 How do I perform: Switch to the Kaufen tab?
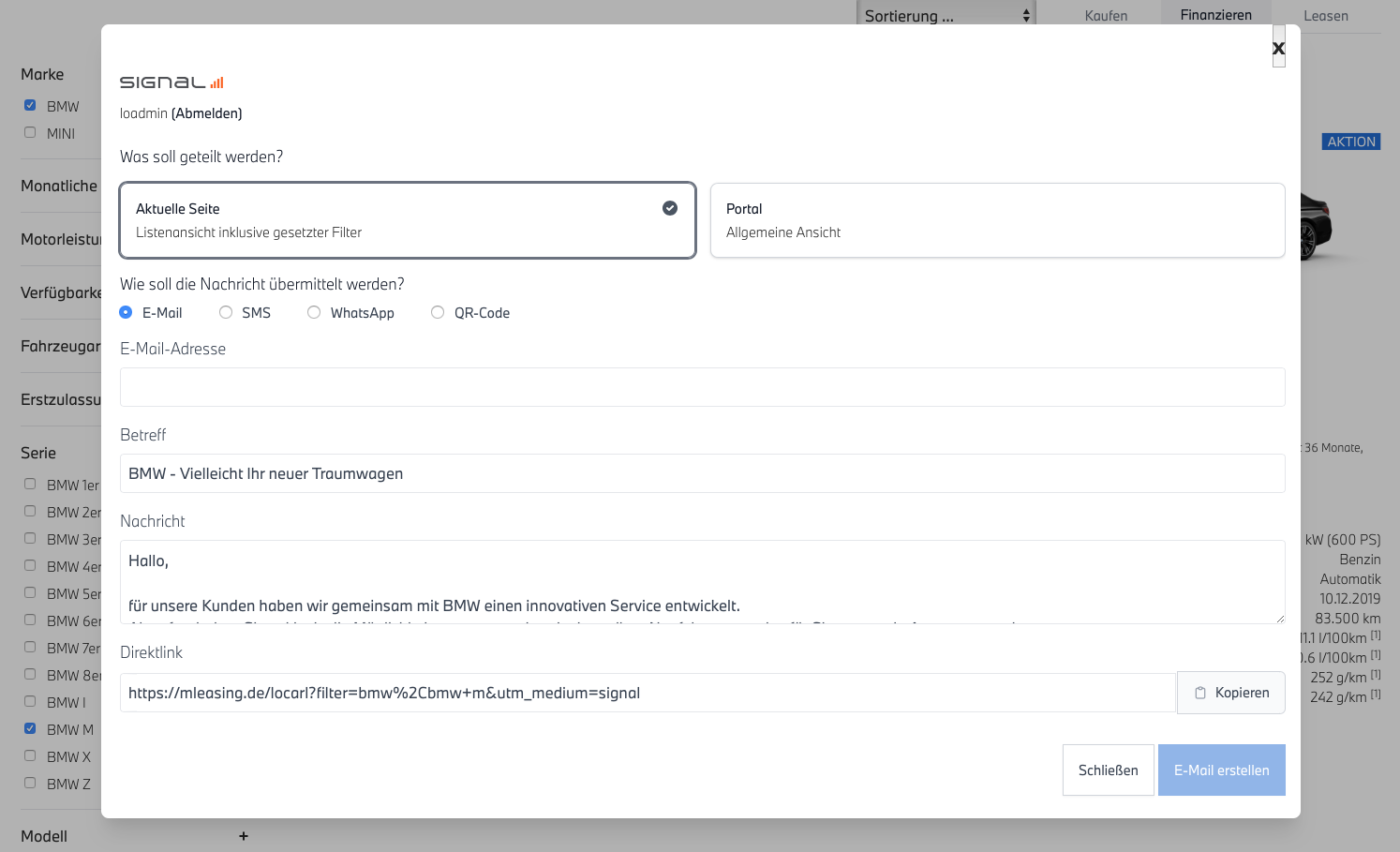[x=1106, y=16]
